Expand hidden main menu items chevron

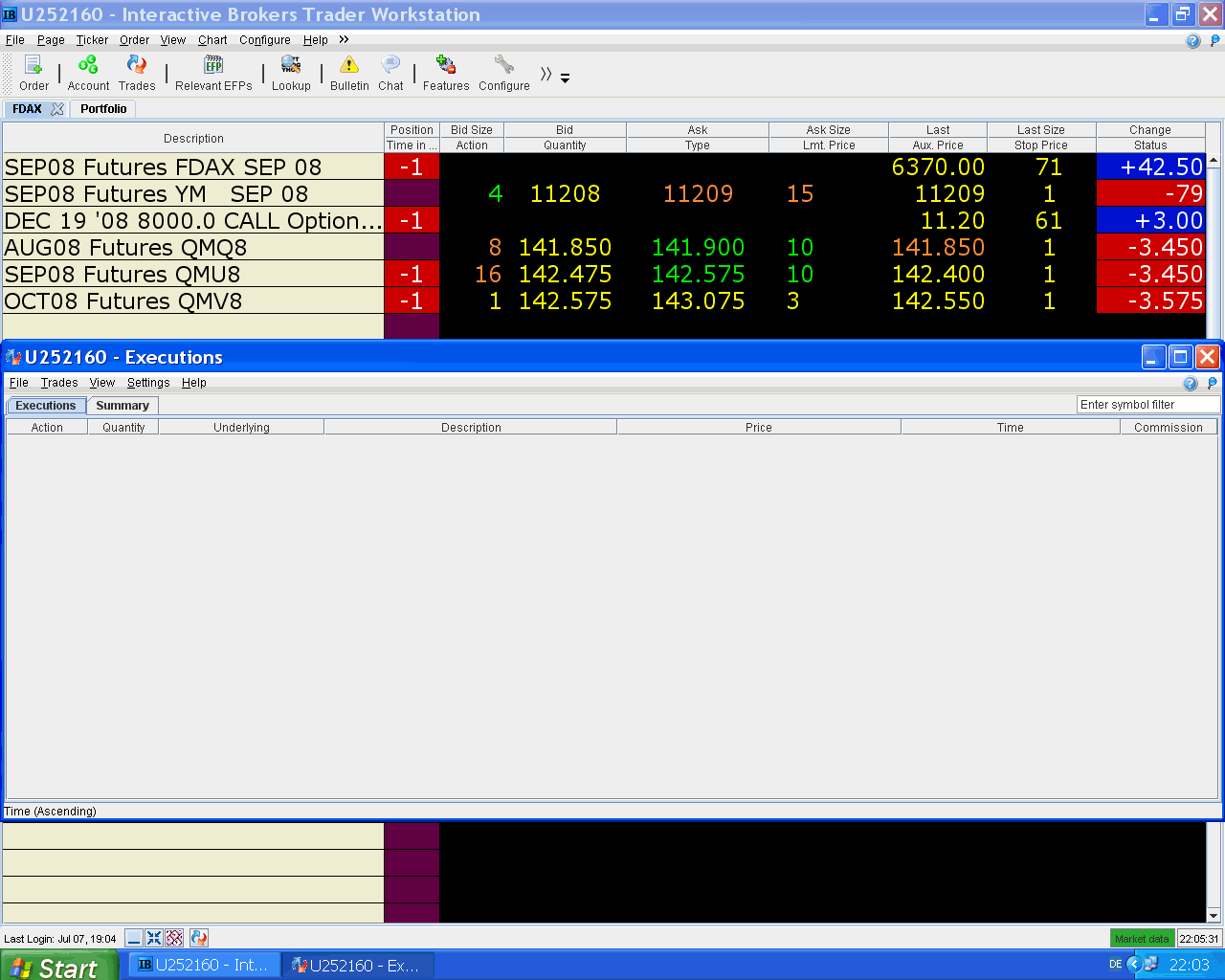click(x=344, y=39)
